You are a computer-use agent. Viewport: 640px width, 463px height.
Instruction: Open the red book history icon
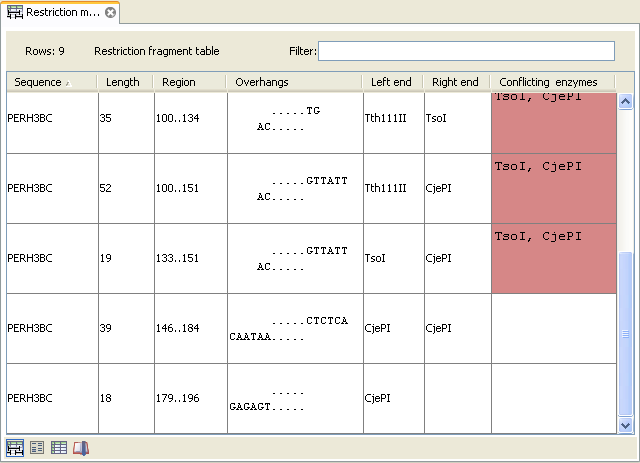click(81, 448)
